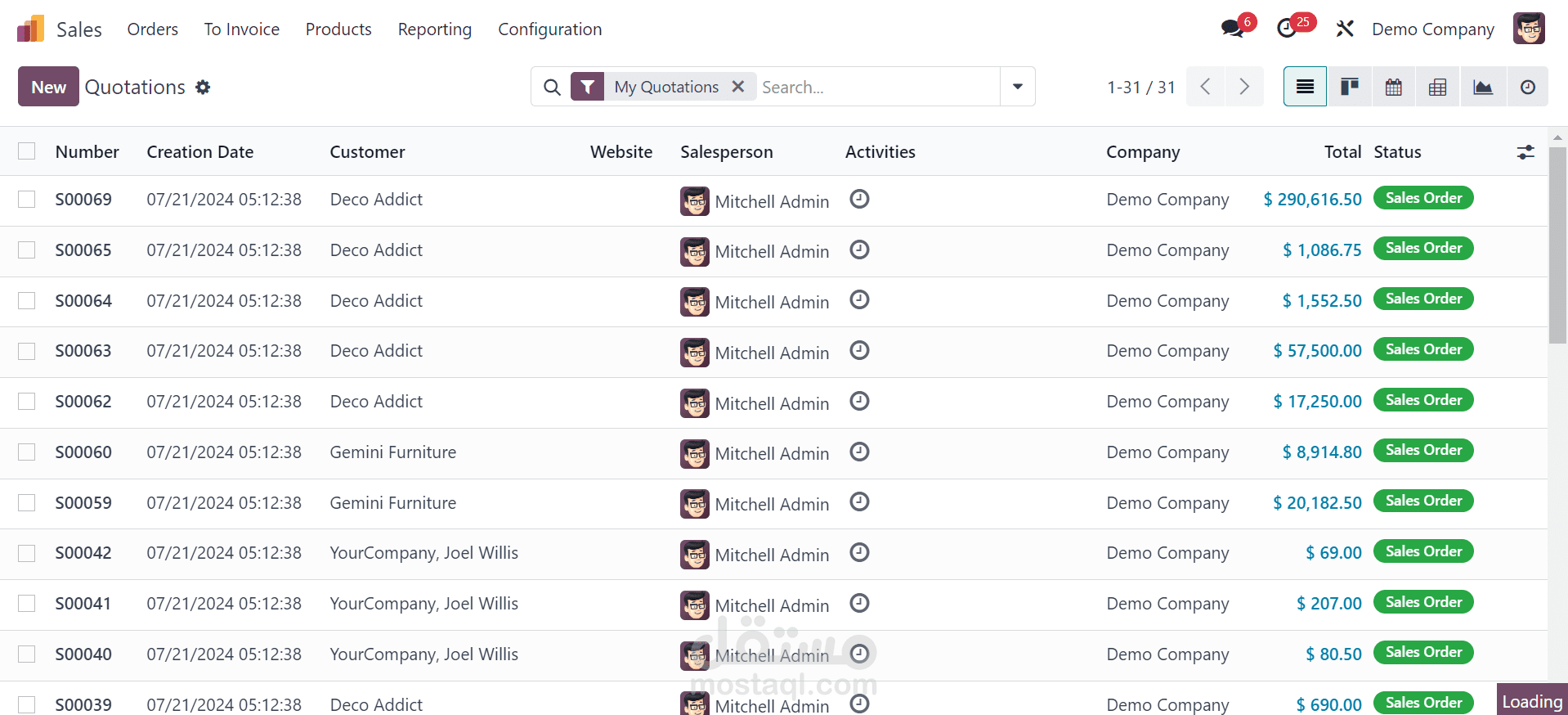
Task: Select the checkbox for order S00063
Action: 27,351
